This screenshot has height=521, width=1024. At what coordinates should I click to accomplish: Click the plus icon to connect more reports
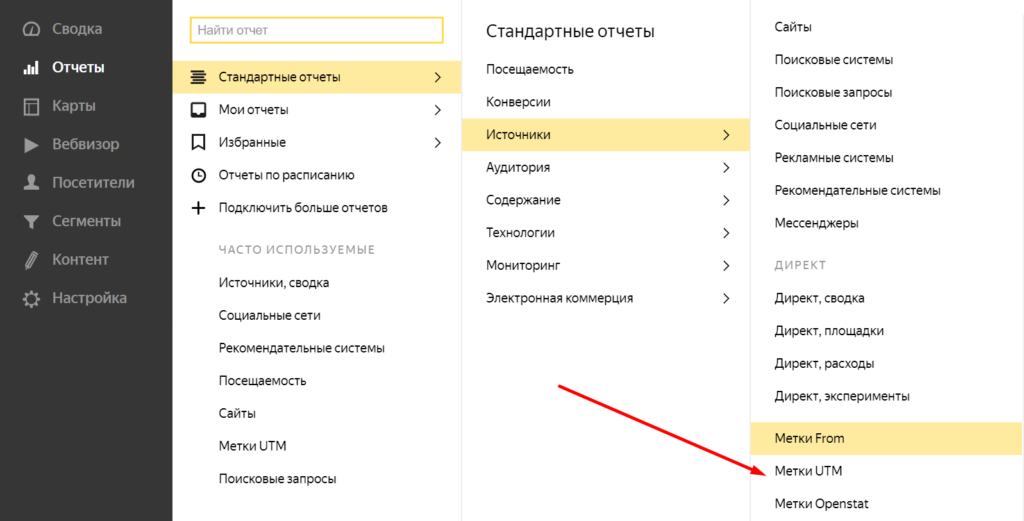point(198,208)
